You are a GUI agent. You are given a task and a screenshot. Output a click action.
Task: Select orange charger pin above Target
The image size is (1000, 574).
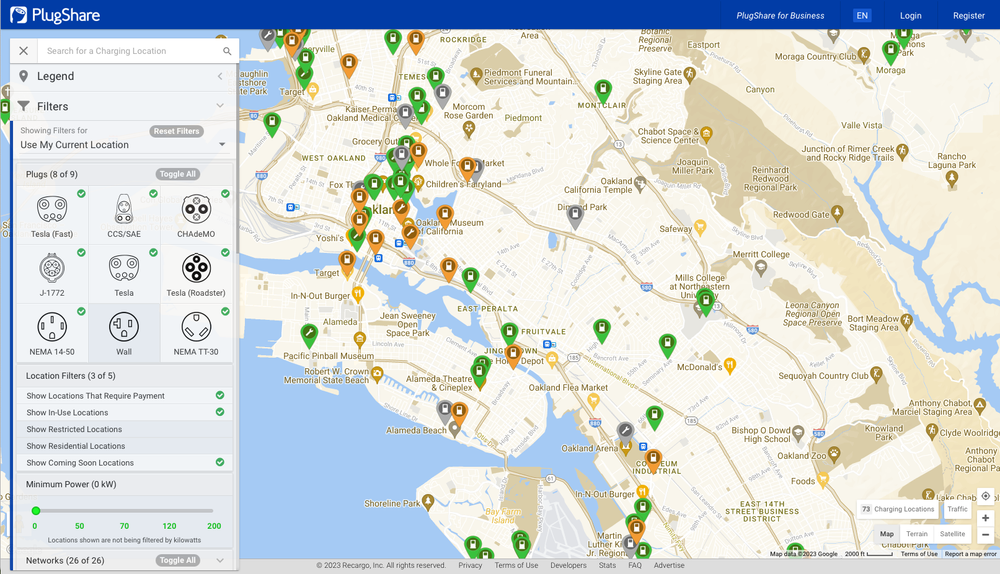347,262
